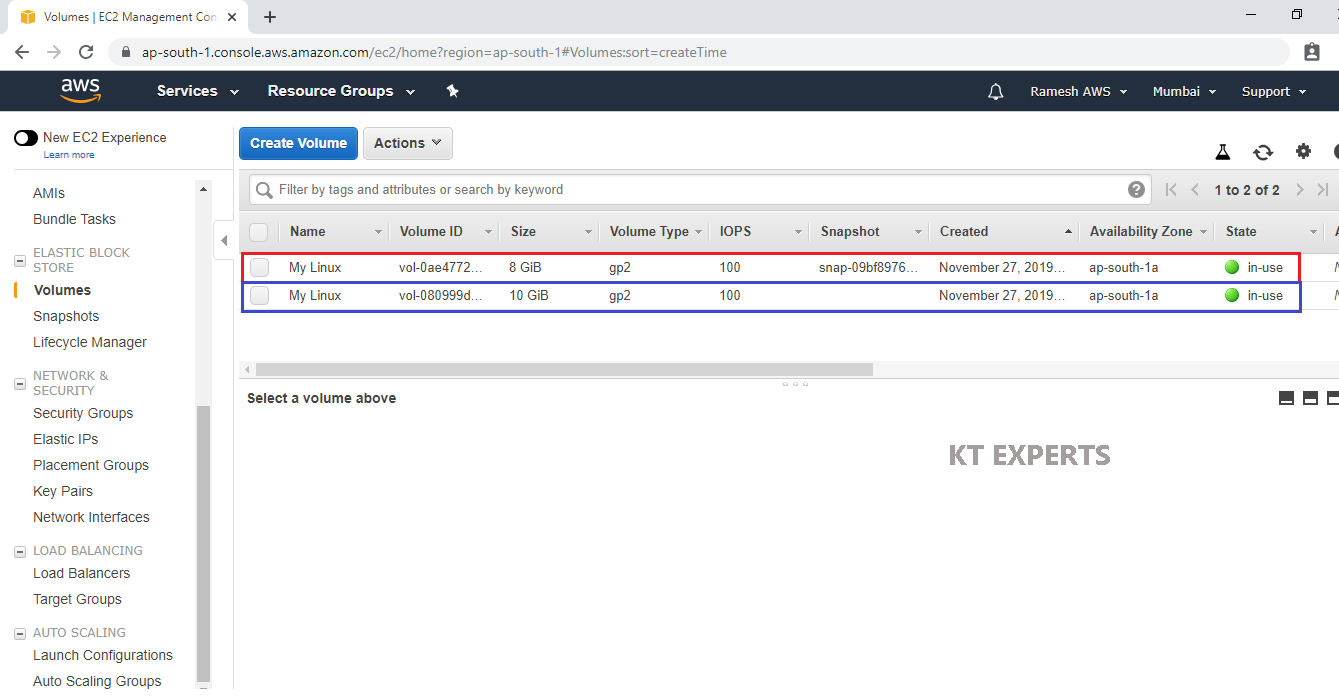Image resolution: width=1339 pixels, height=696 pixels.
Task: Collapse the left navigation sidebar arrow
Action: click(224, 240)
